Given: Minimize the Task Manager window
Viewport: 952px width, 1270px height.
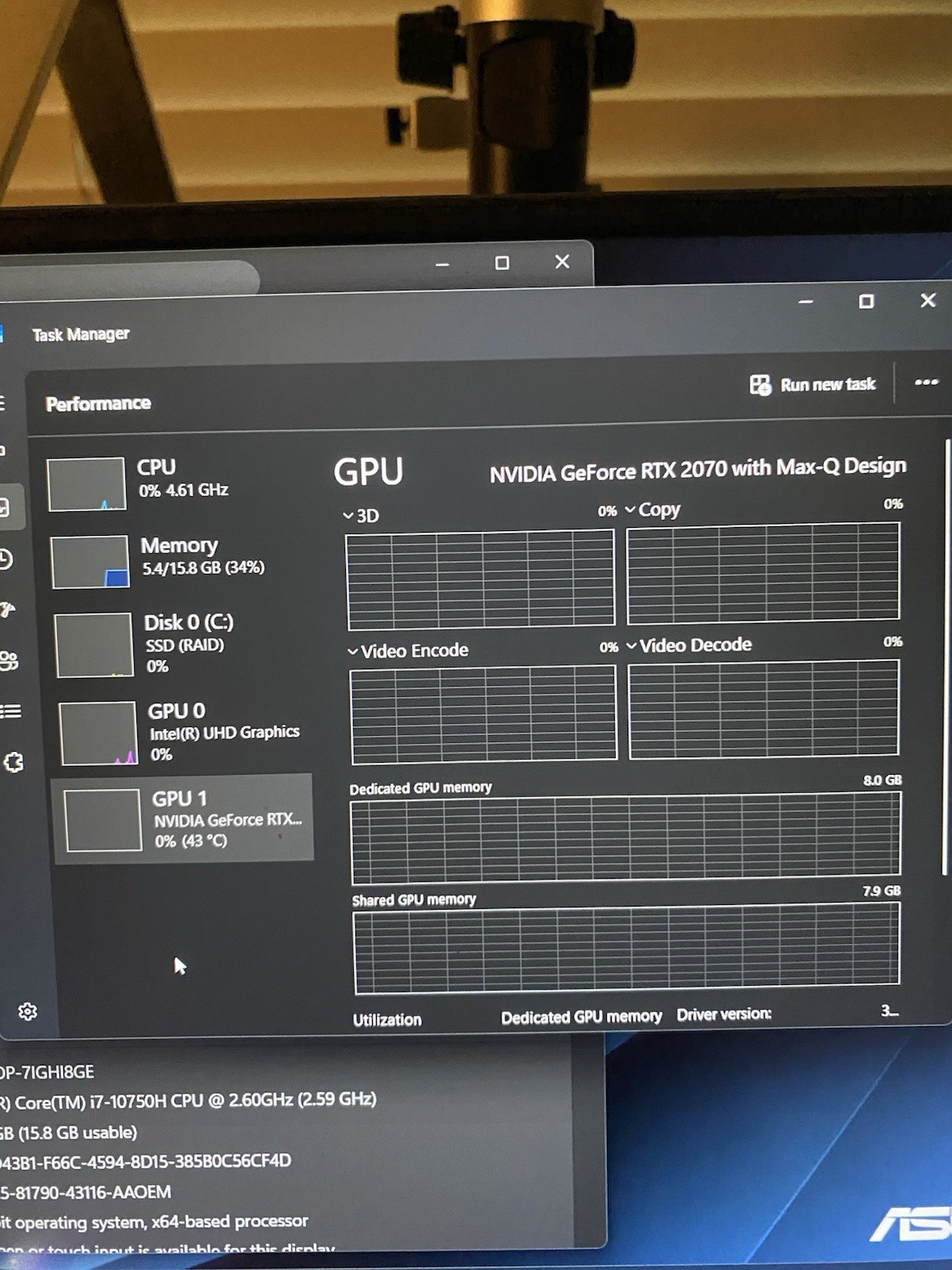Looking at the screenshot, I should [806, 302].
